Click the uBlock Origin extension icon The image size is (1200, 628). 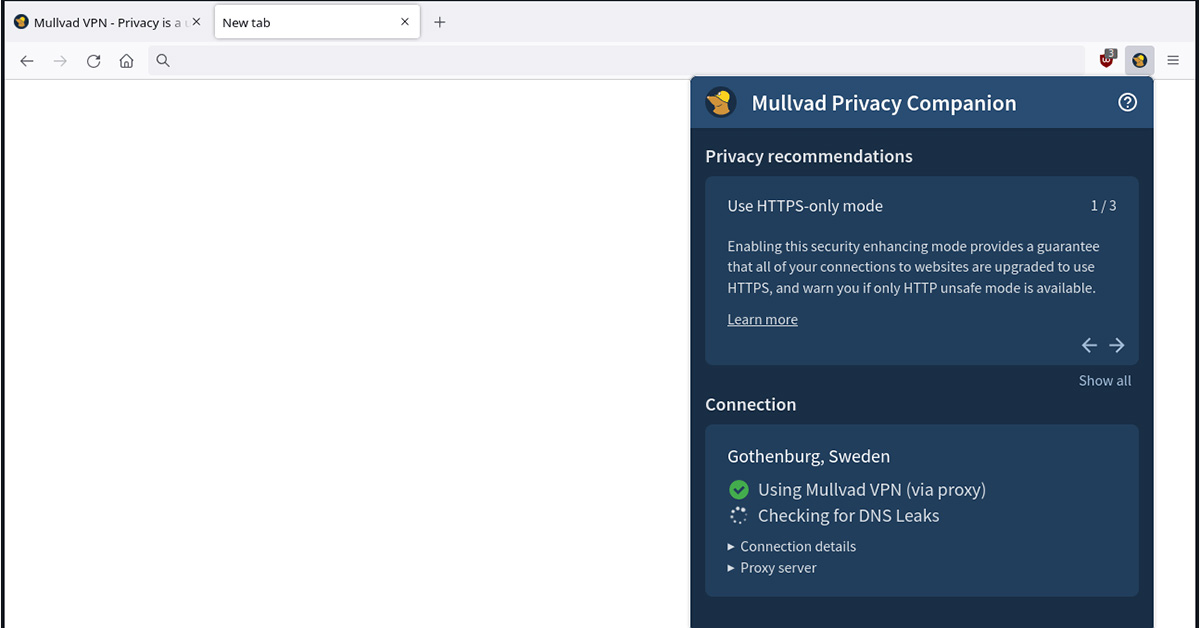click(x=1107, y=60)
